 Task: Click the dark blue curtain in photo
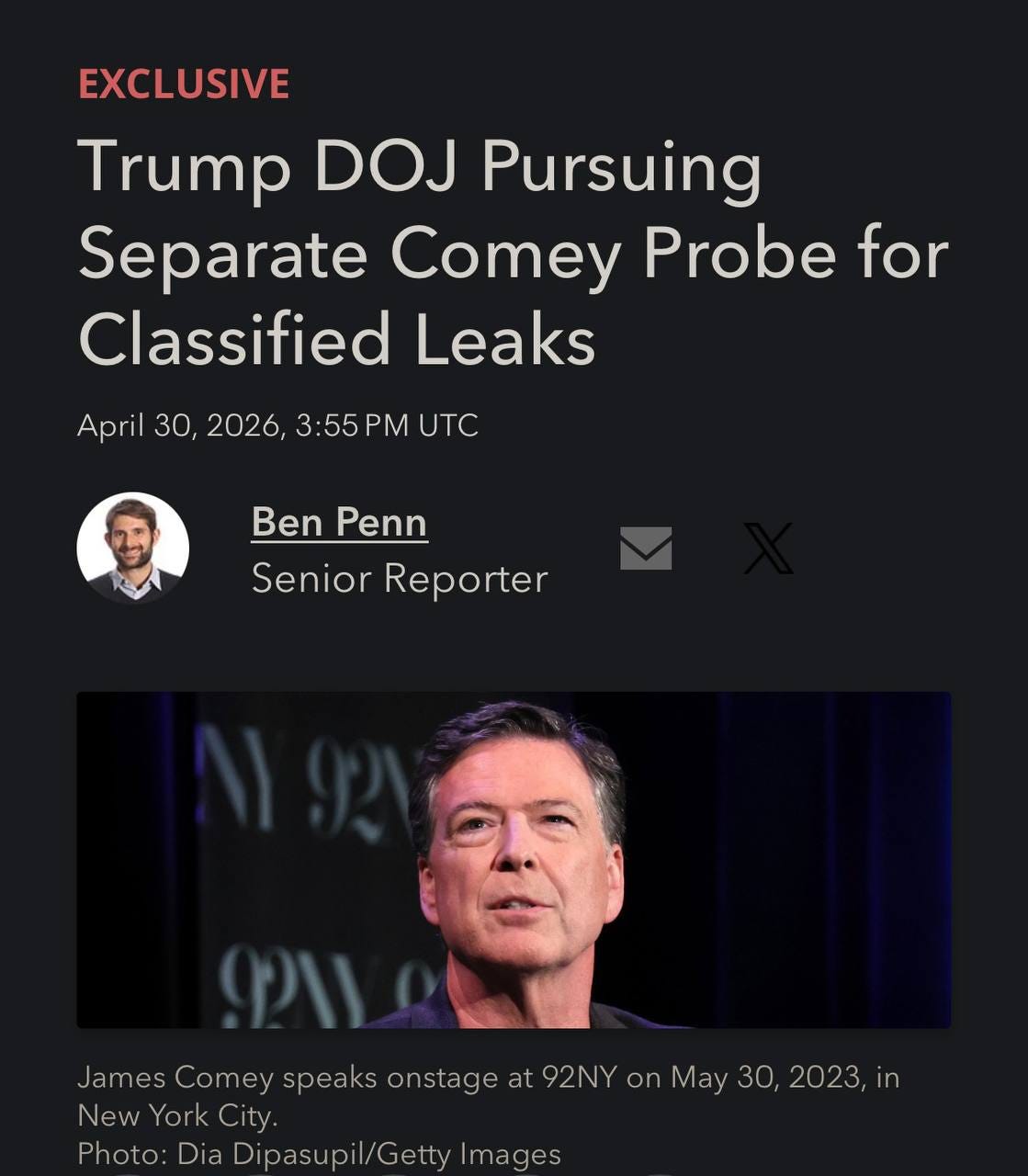[x=831, y=860]
